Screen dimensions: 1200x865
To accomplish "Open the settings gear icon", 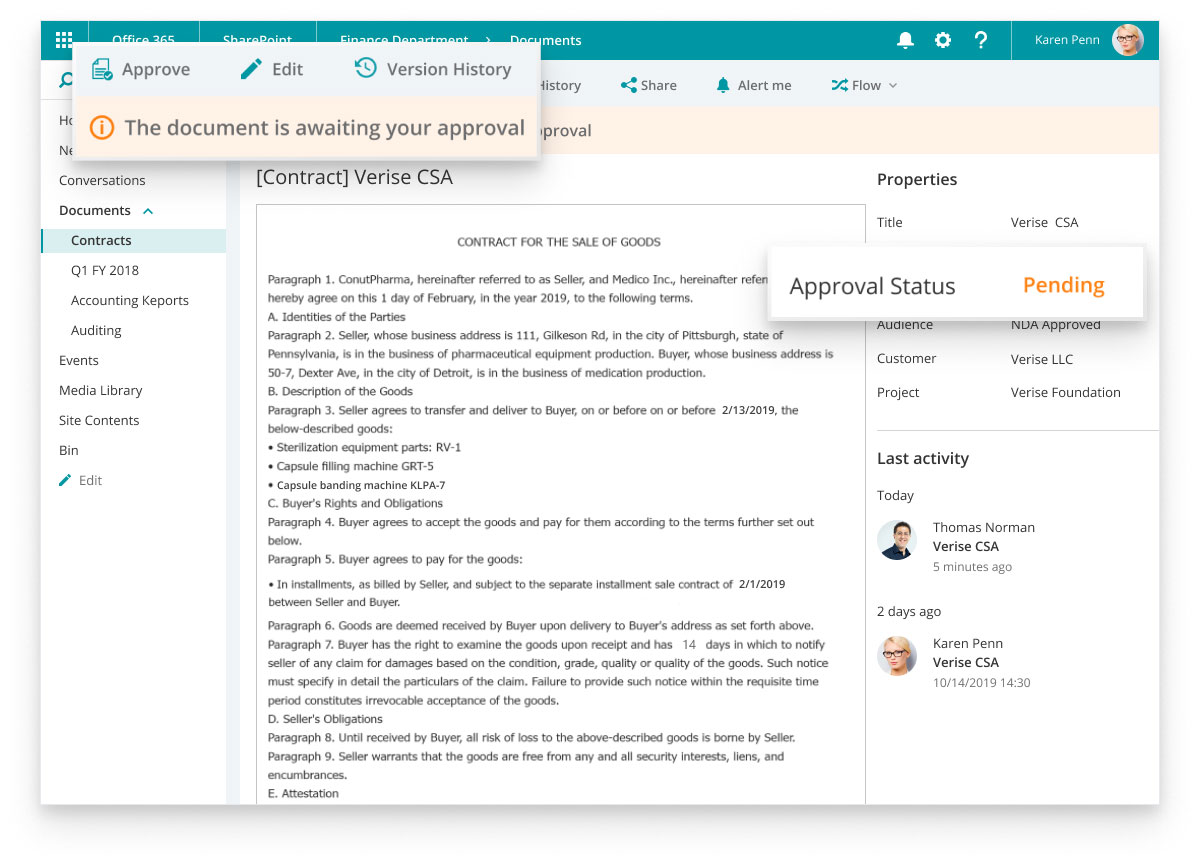I will tap(943, 40).
